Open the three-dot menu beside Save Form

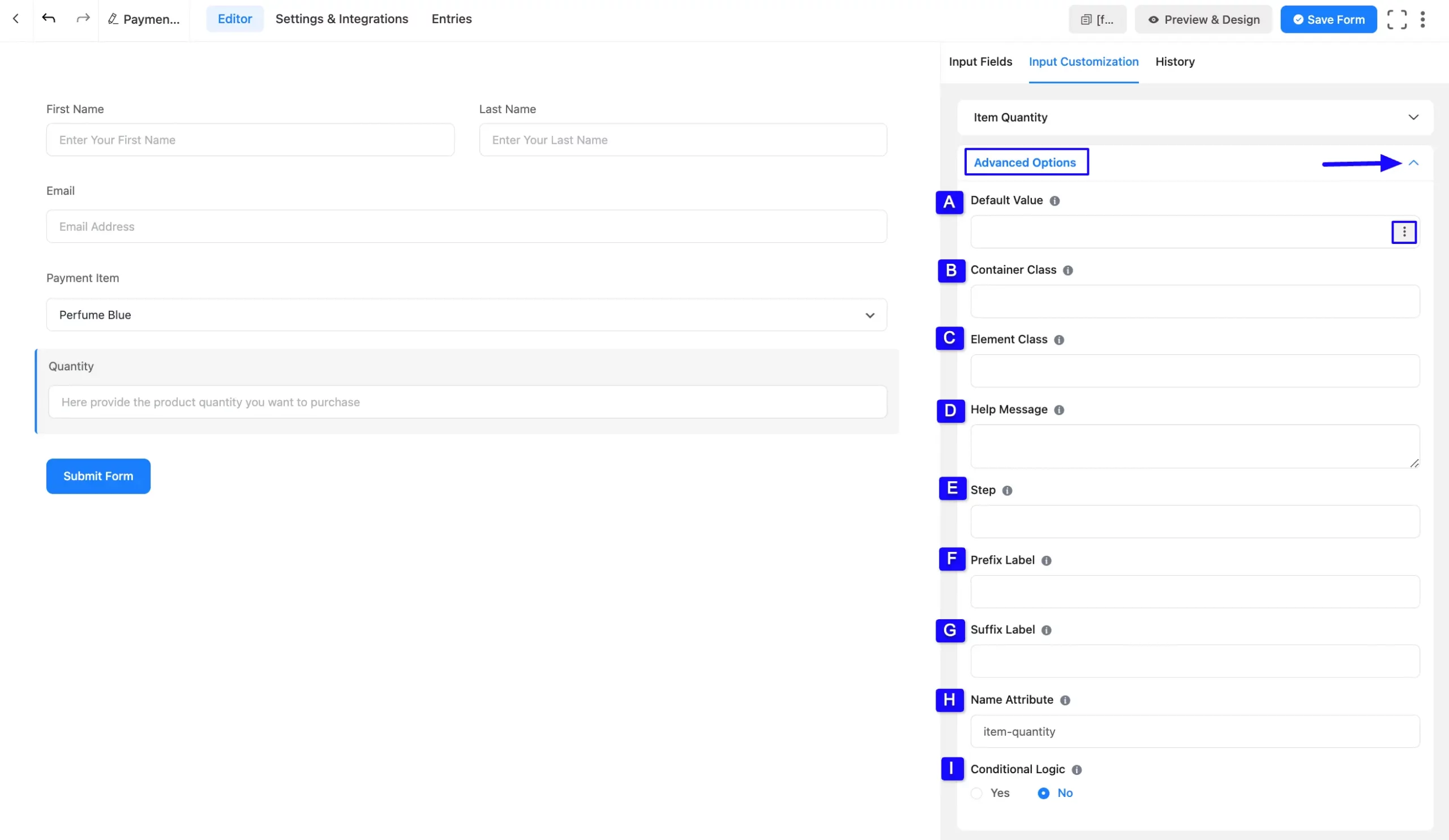[x=1422, y=20]
